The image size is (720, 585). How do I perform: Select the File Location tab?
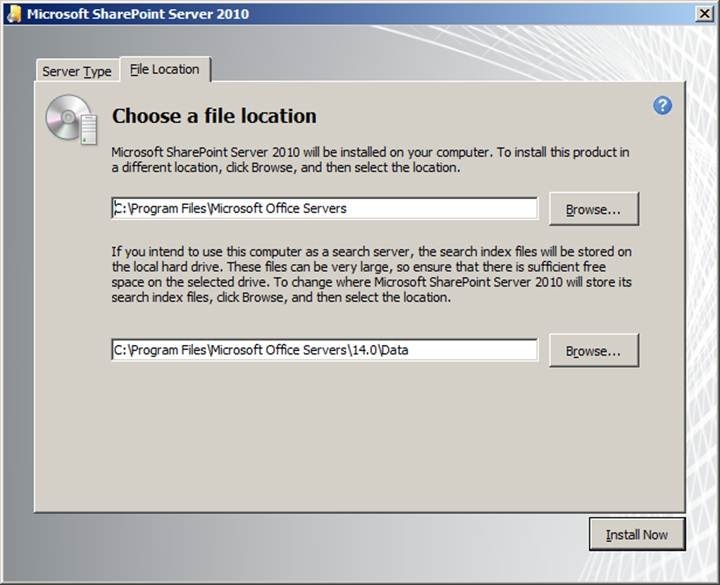coord(165,69)
